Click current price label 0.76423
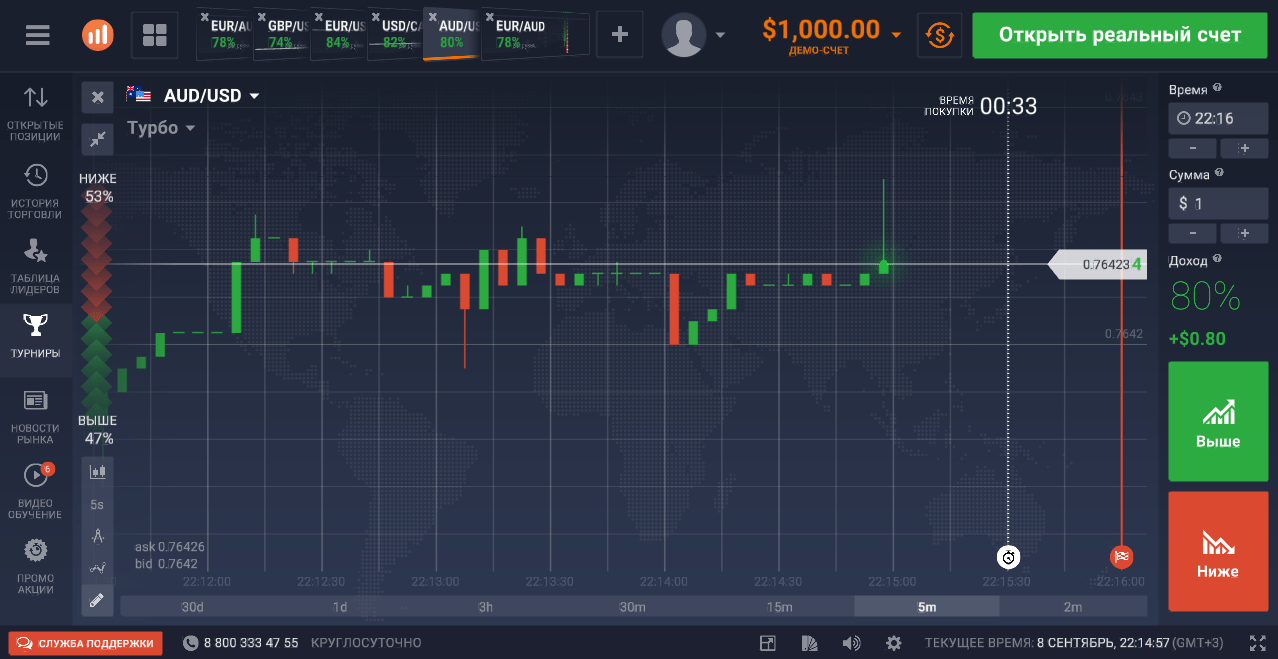Viewport: 1278px width, 659px height. pos(1097,265)
